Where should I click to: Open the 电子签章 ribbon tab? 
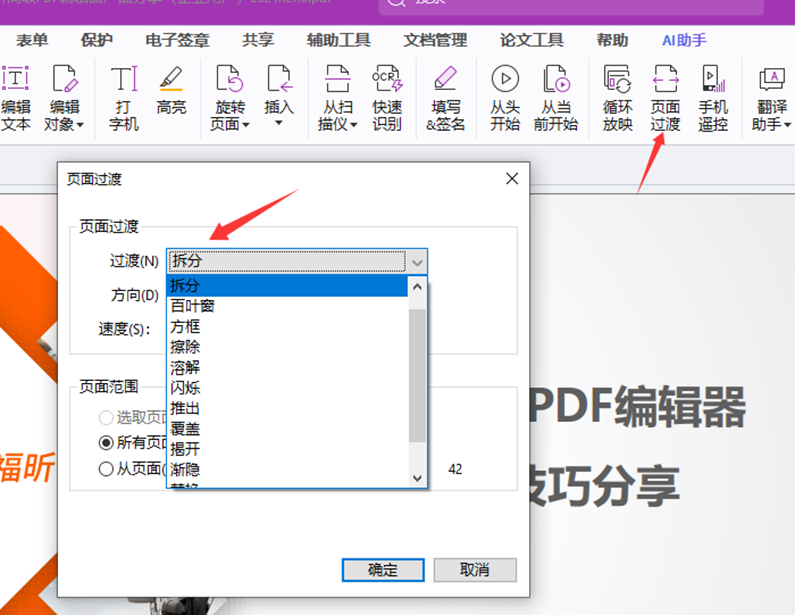point(177,41)
